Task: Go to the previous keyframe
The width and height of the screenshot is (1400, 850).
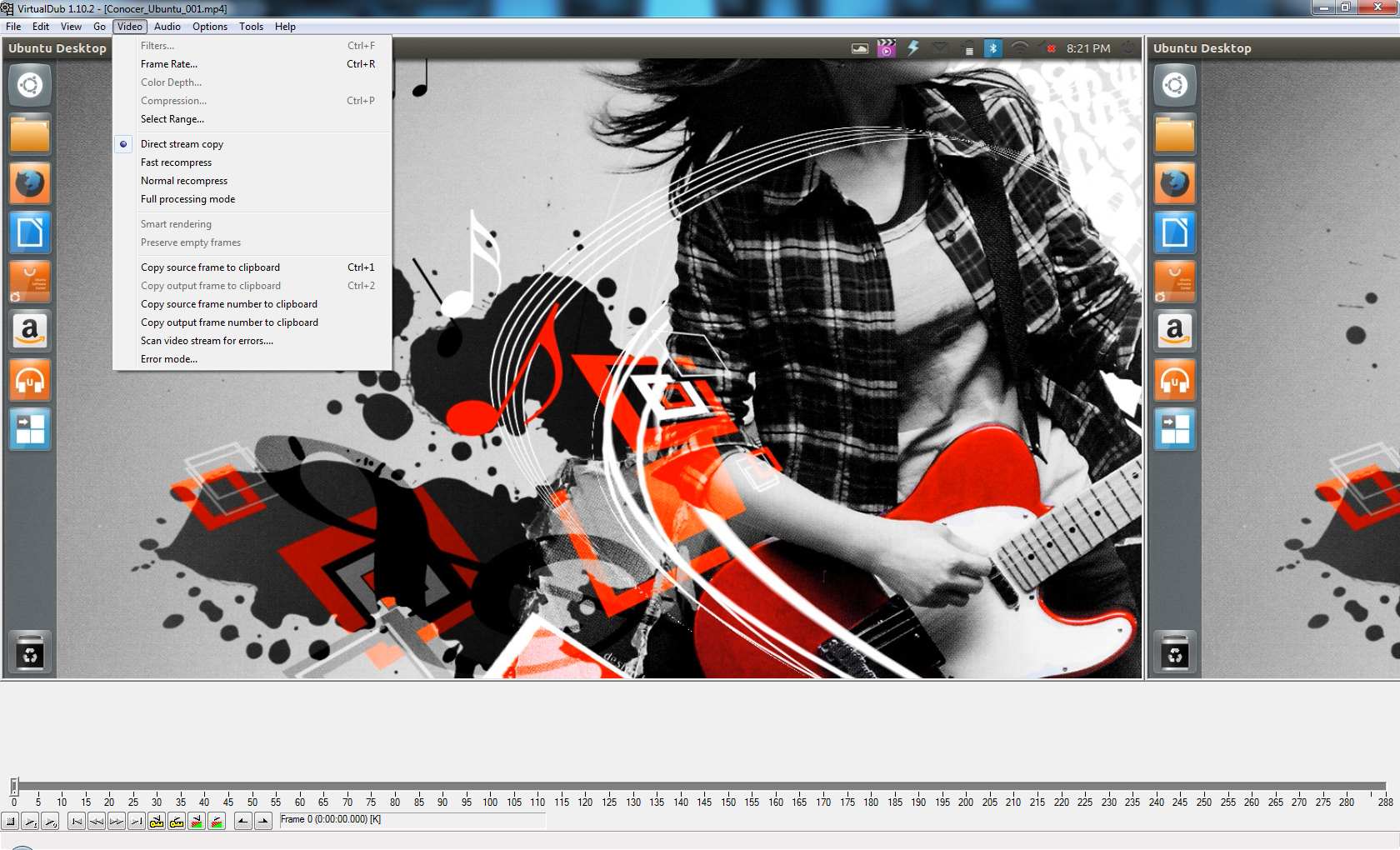Action: click(x=157, y=822)
